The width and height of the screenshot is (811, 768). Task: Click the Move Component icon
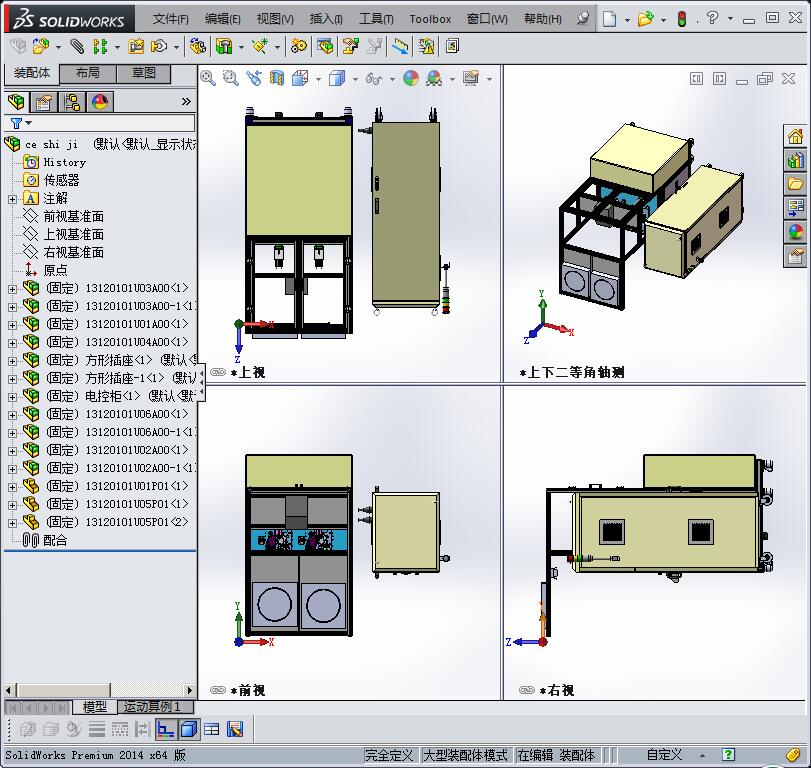coord(159,47)
